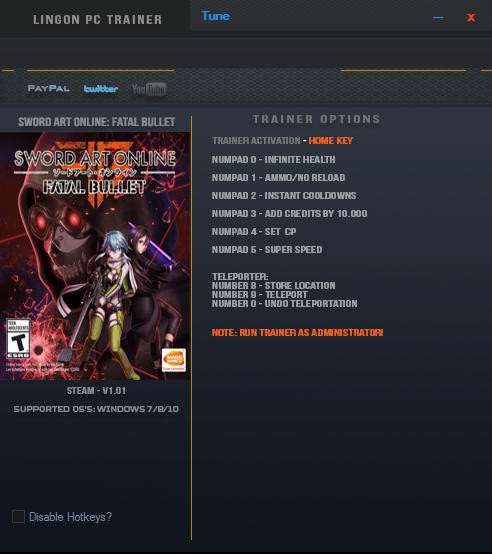The image size is (492, 554).
Task: Click the HOME KEY activation text
Action: pyautogui.click(x=331, y=141)
